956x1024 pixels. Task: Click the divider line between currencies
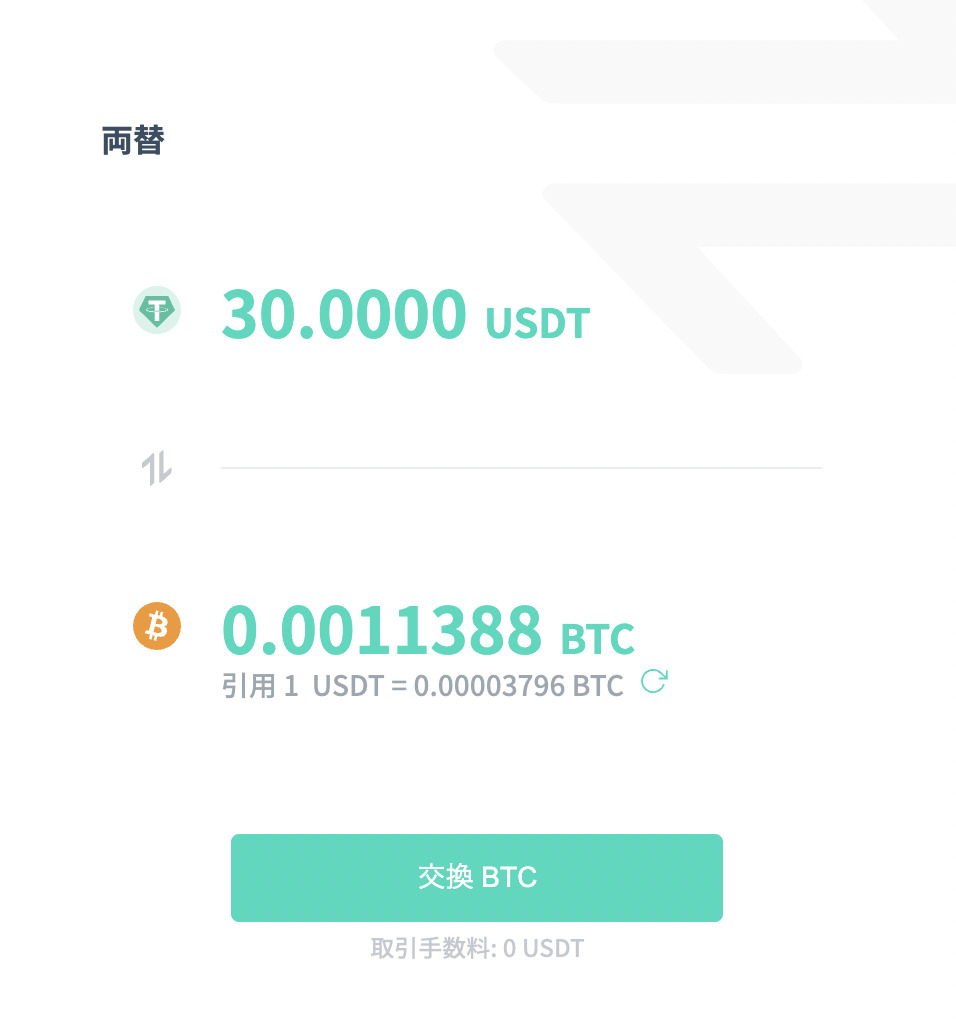coord(521,468)
